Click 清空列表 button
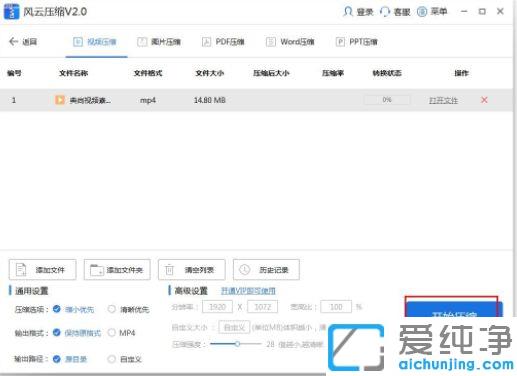The height and width of the screenshot is (376, 517). (x=192, y=270)
